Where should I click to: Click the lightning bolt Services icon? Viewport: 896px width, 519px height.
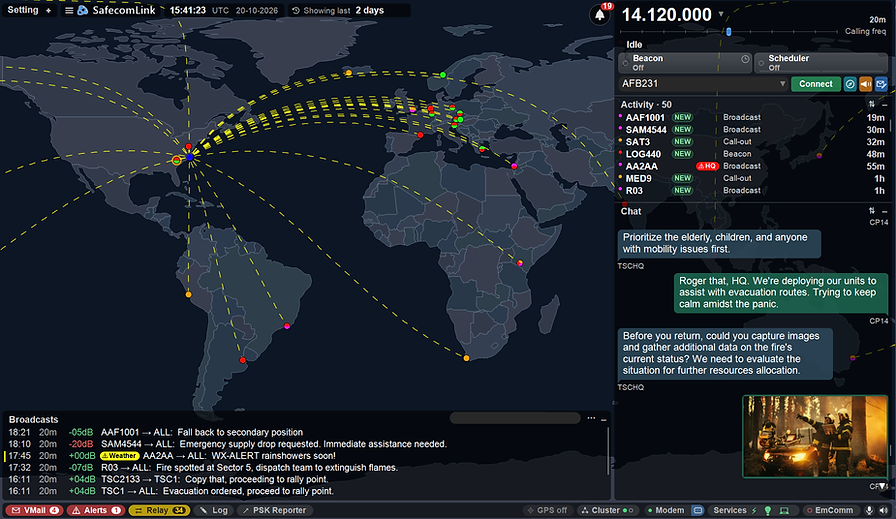pyautogui.click(x=754, y=510)
